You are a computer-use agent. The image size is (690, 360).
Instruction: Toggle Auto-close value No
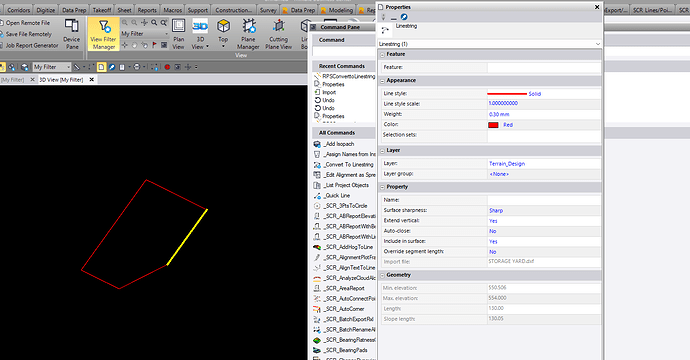(x=492, y=231)
